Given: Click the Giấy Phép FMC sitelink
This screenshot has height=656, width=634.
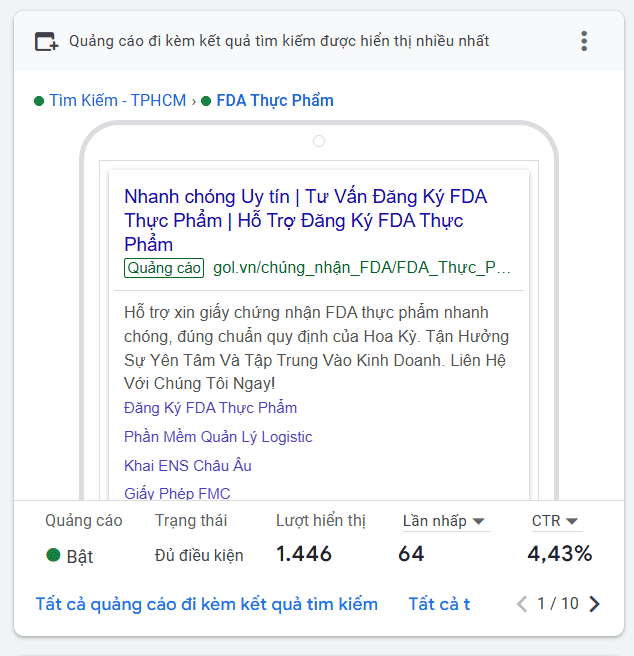Looking at the screenshot, I should [177, 493].
